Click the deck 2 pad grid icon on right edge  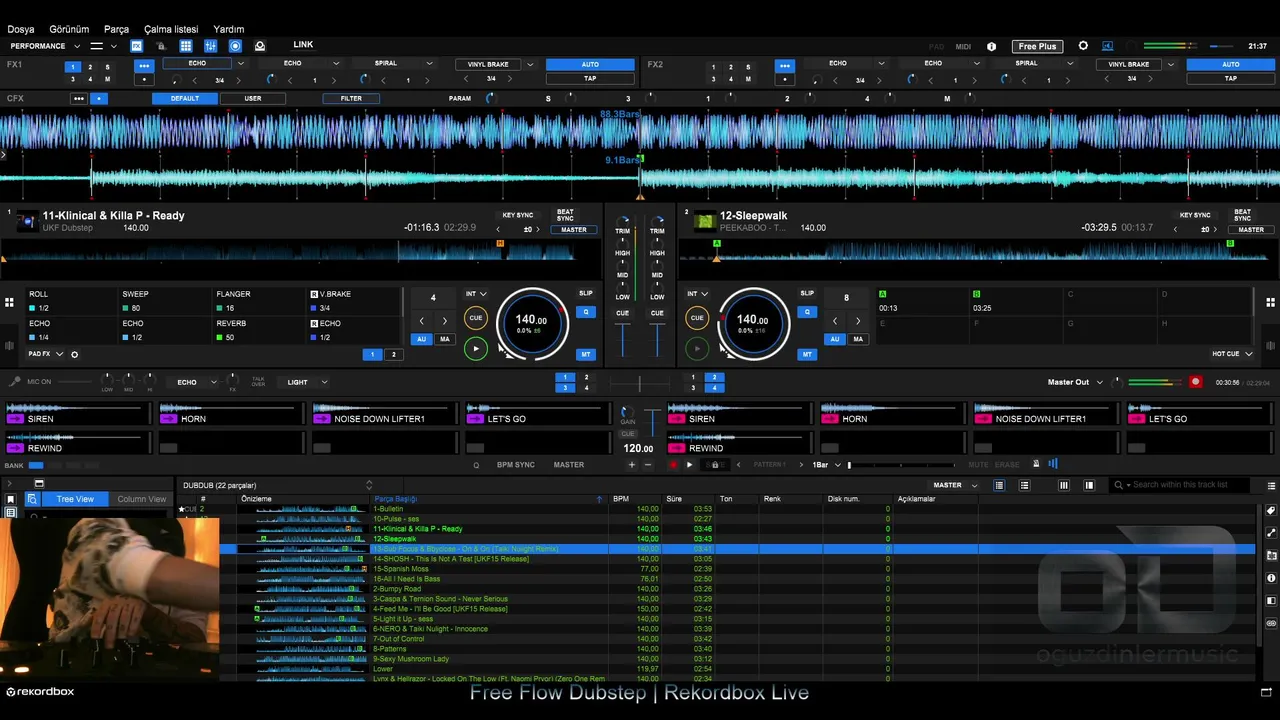1270,302
